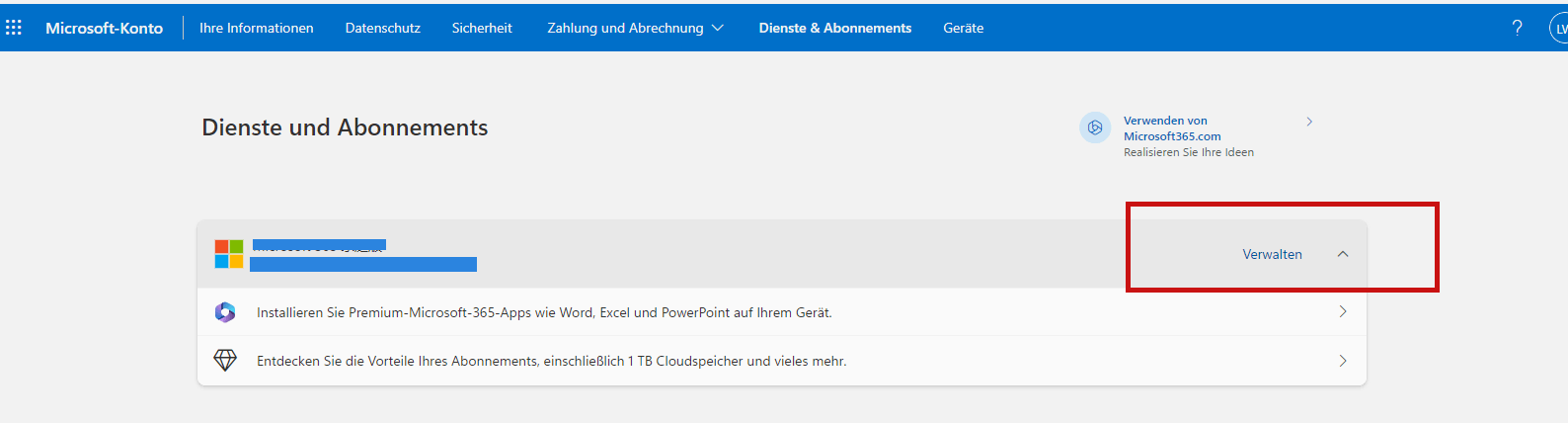Viewport: 1568px width, 423px height.
Task: Select Dienste & Abonnements tab
Action: 835,28
